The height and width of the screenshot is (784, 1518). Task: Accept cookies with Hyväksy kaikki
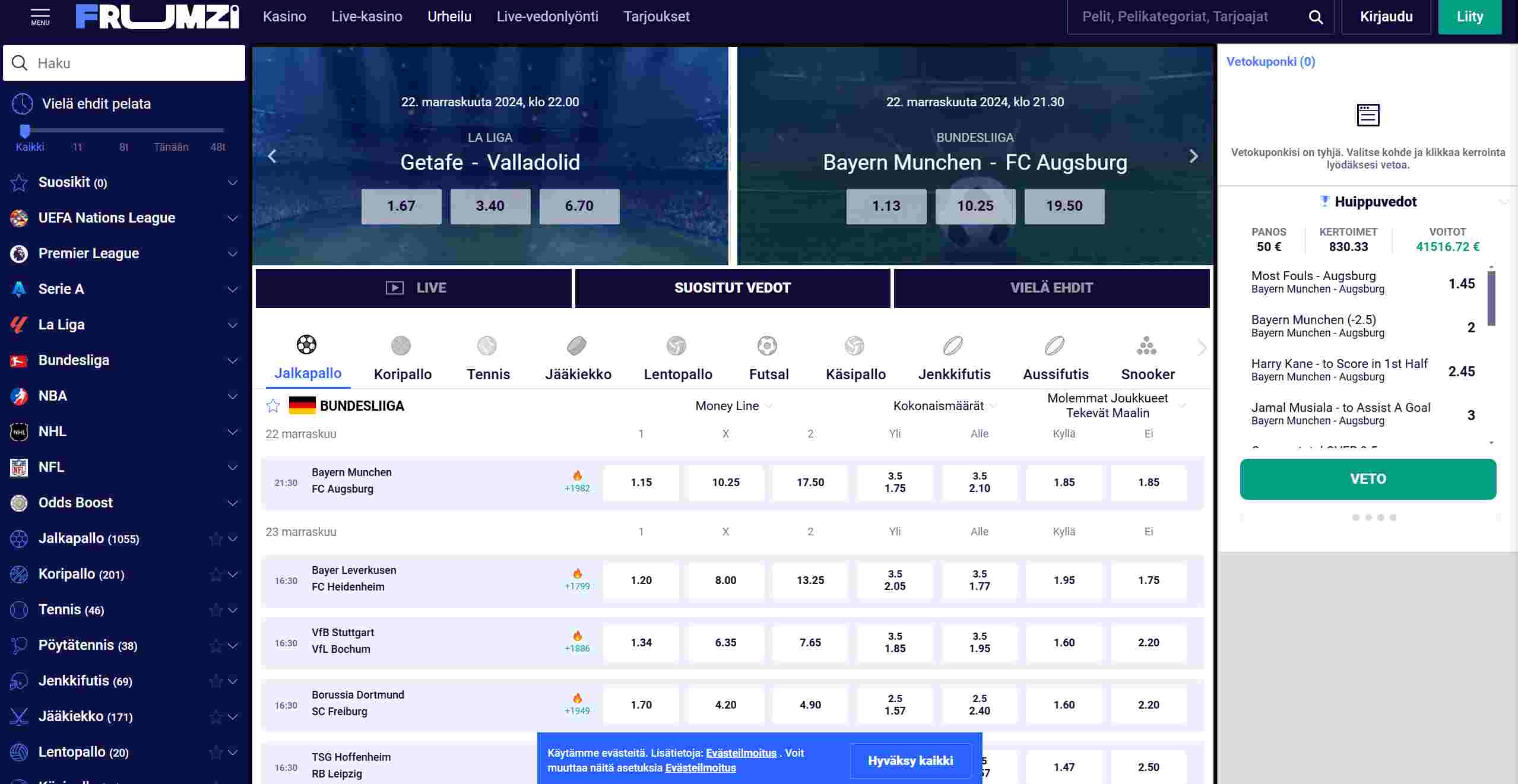[910, 761]
